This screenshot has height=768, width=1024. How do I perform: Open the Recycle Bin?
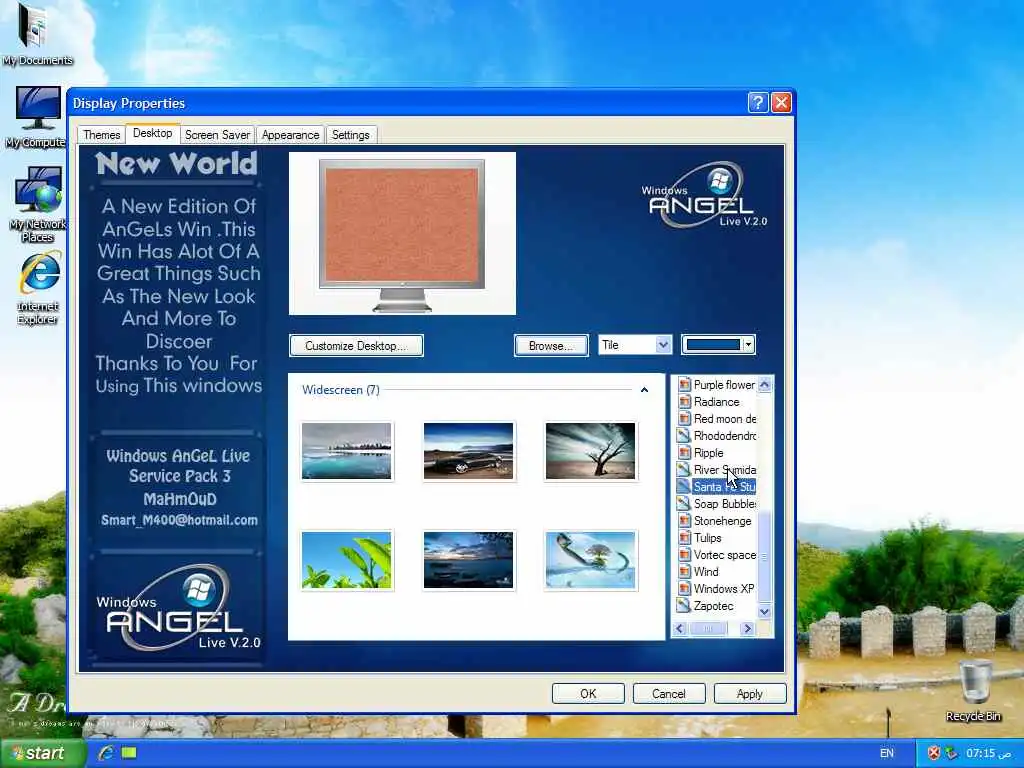pyautogui.click(x=973, y=690)
